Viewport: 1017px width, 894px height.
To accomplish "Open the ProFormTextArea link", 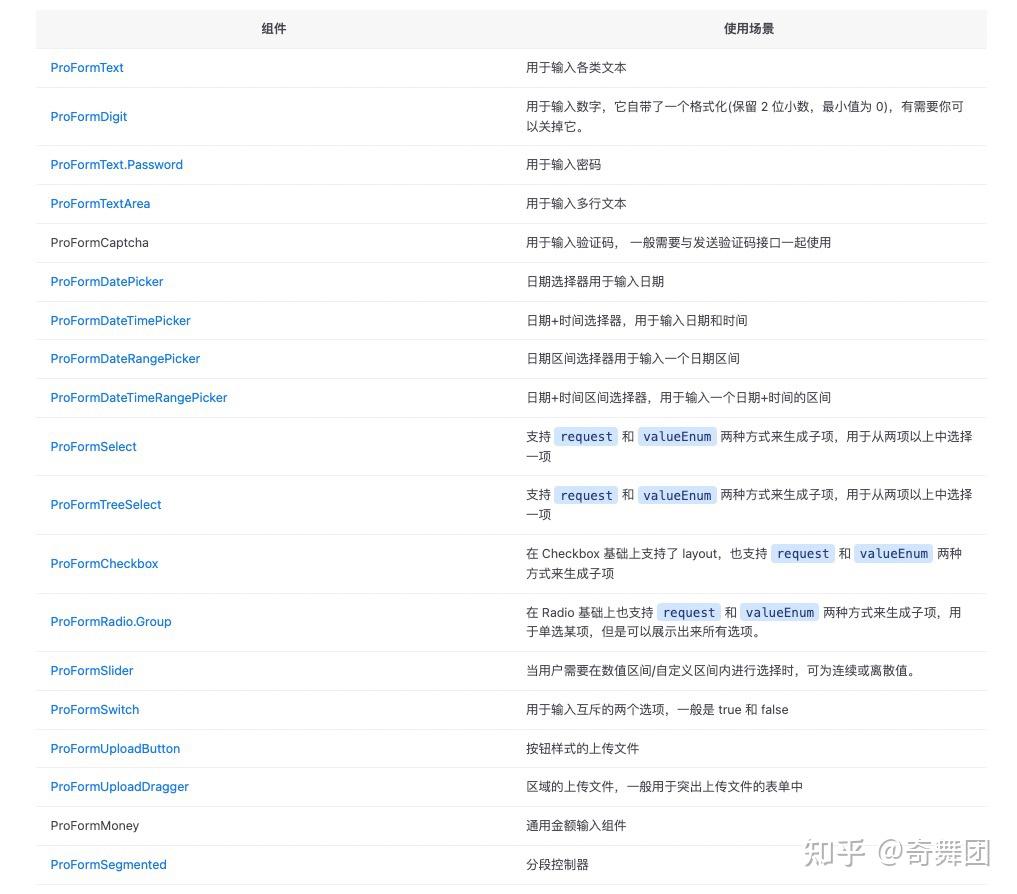I will 100,203.
